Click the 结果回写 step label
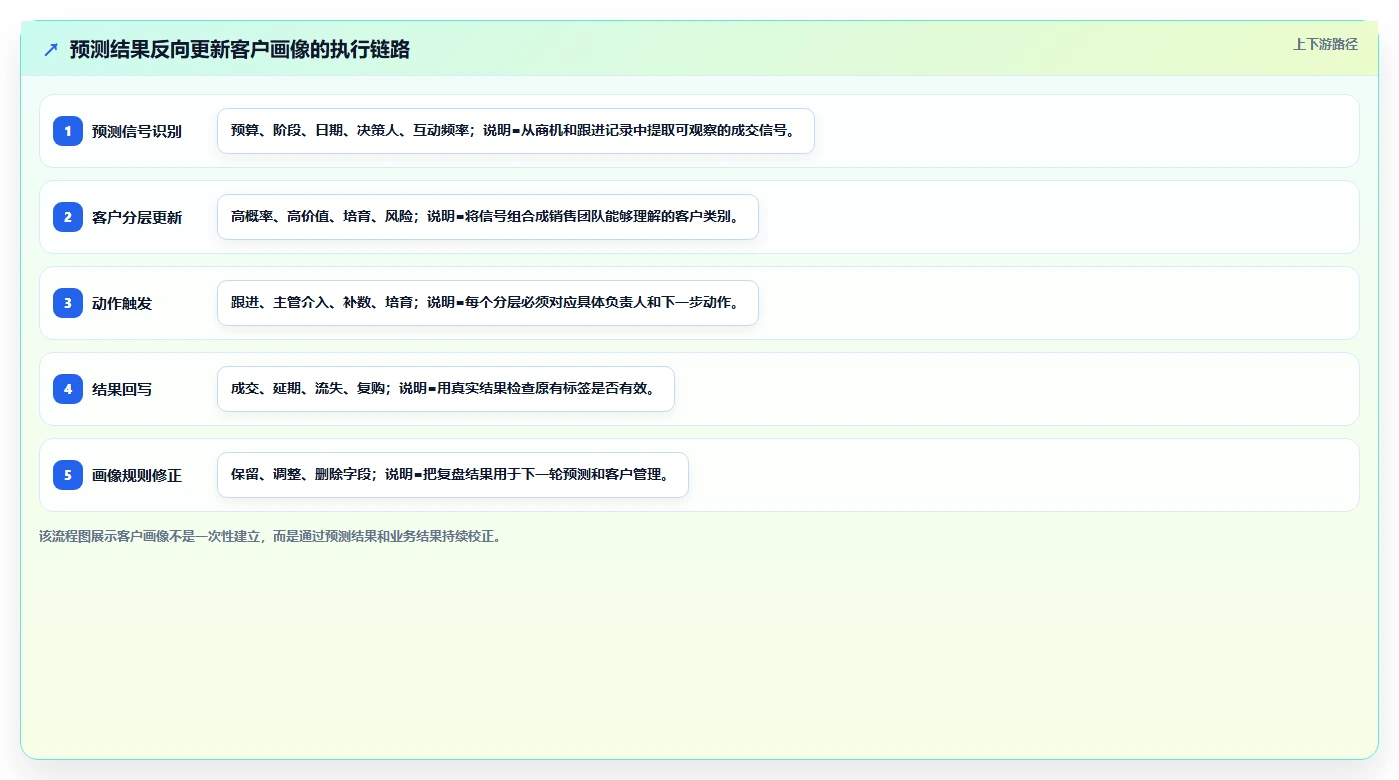The width and height of the screenshot is (1399, 780). (122, 389)
